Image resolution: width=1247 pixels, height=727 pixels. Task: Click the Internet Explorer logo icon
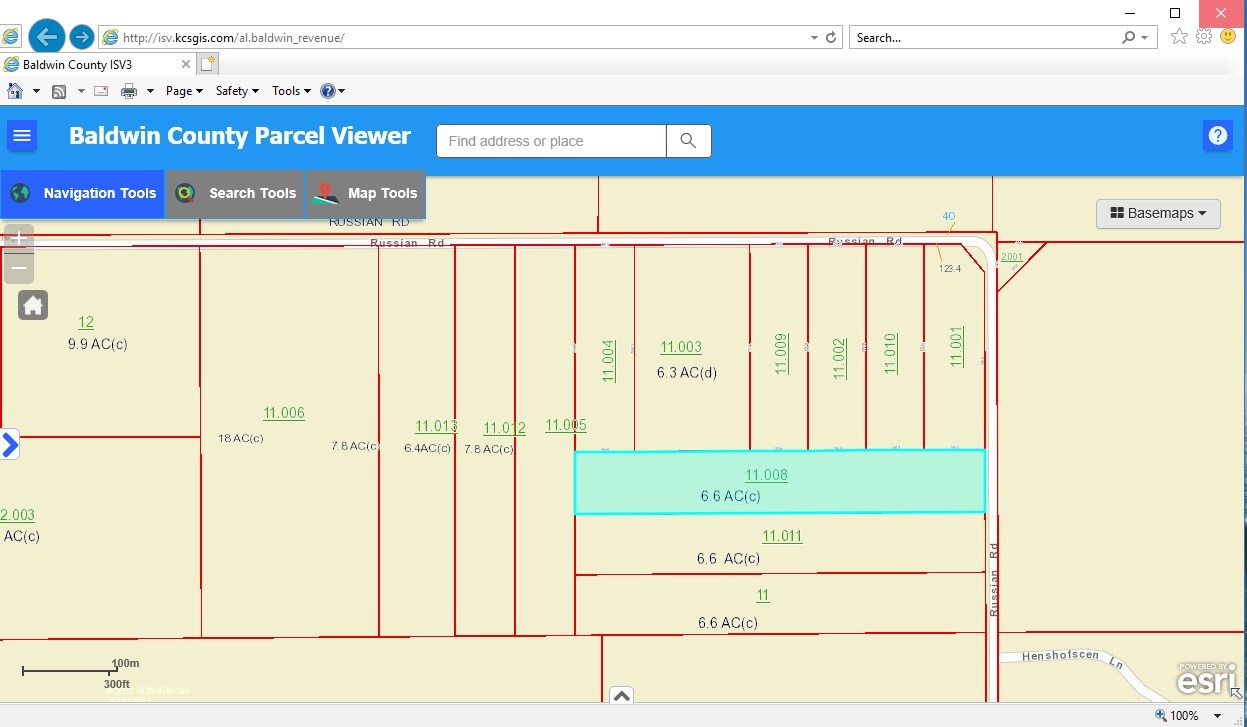[x=10, y=37]
